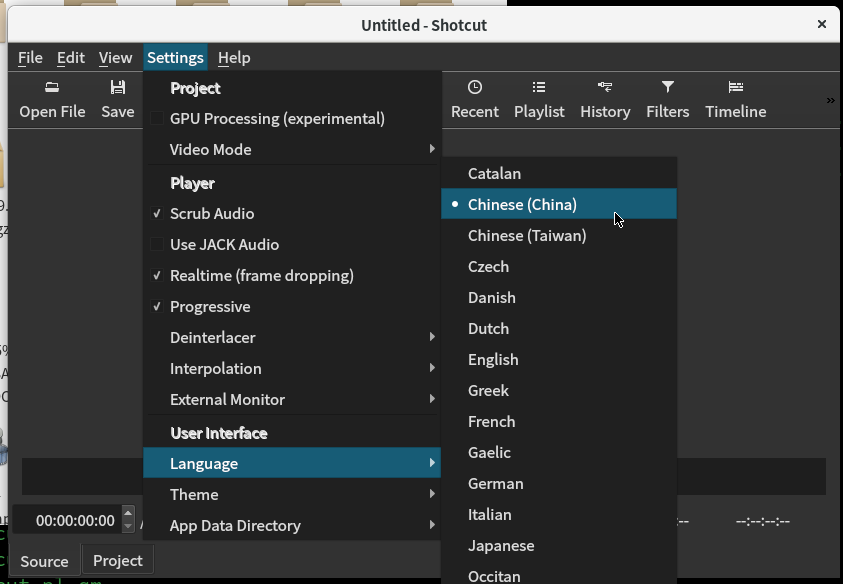The image size is (843, 584).
Task: Select the Czech language option
Action: coord(489,266)
